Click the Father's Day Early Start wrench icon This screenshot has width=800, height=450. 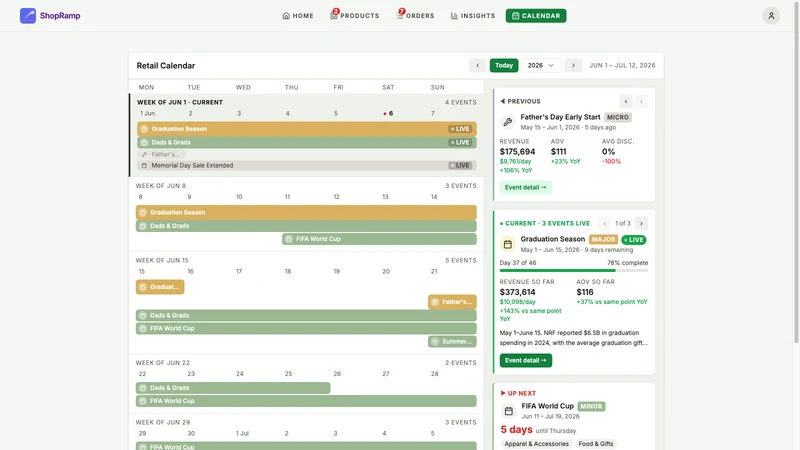[508, 121]
